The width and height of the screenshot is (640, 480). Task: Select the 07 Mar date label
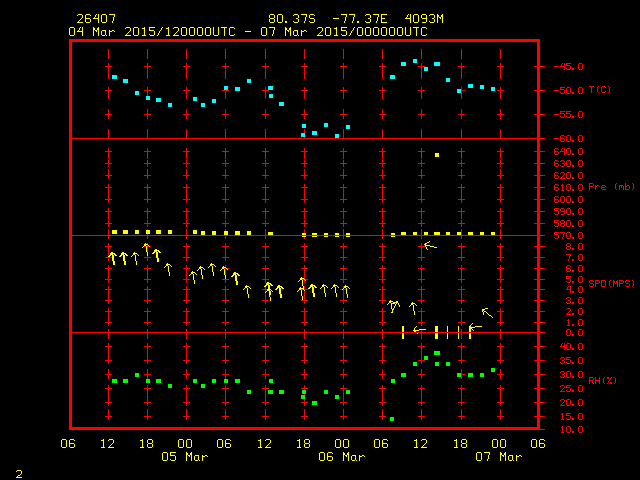[x=498, y=457]
